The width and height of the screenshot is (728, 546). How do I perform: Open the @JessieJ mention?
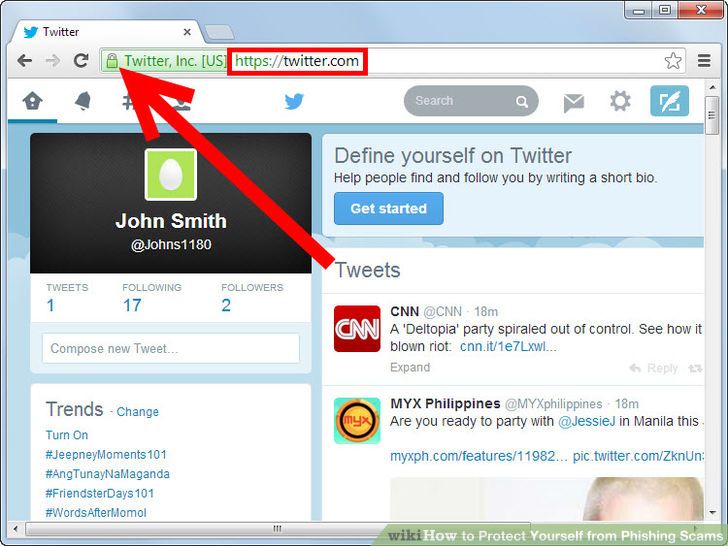click(587, 422)
